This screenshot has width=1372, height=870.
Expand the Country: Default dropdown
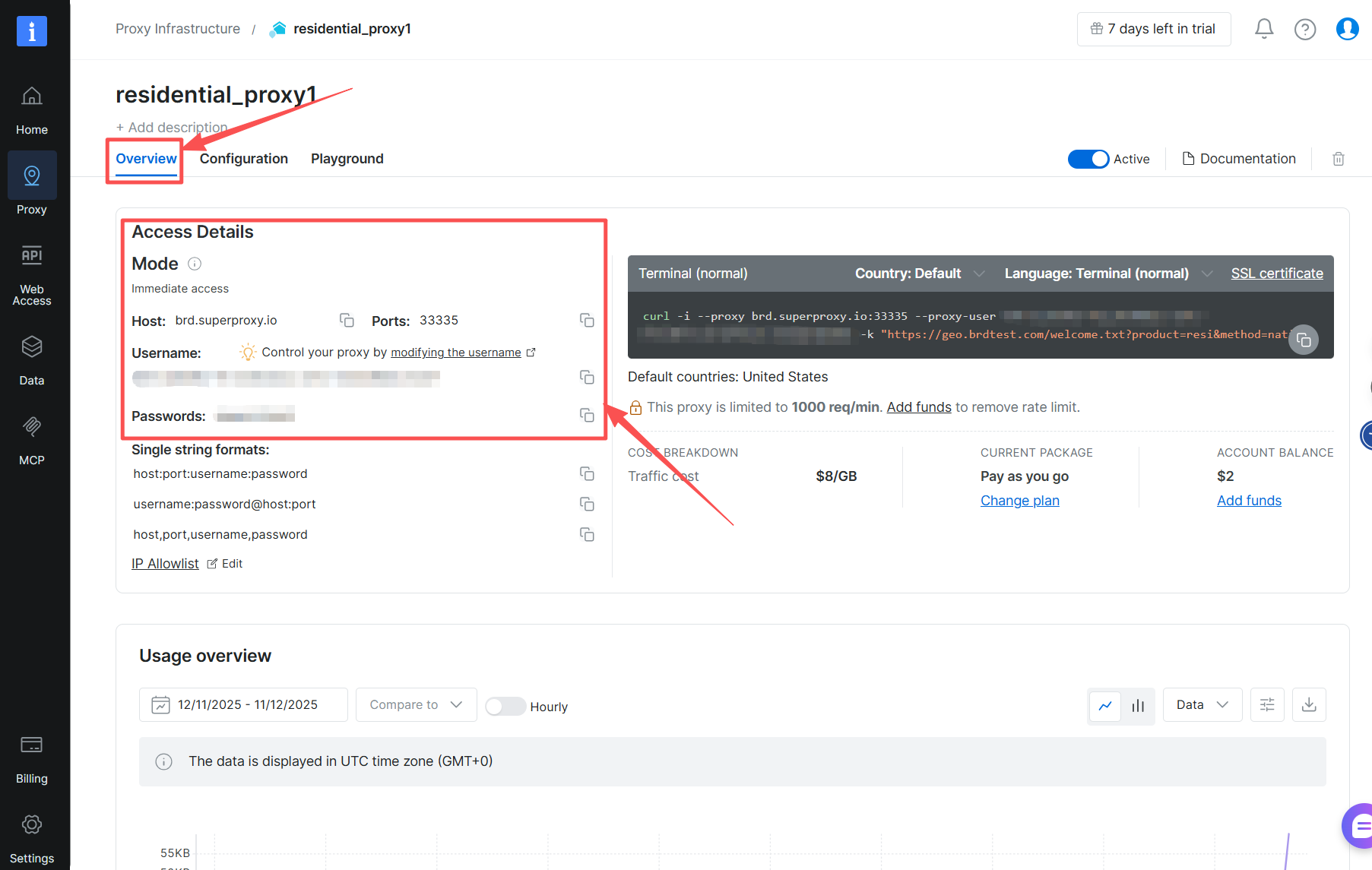[919, 274]
